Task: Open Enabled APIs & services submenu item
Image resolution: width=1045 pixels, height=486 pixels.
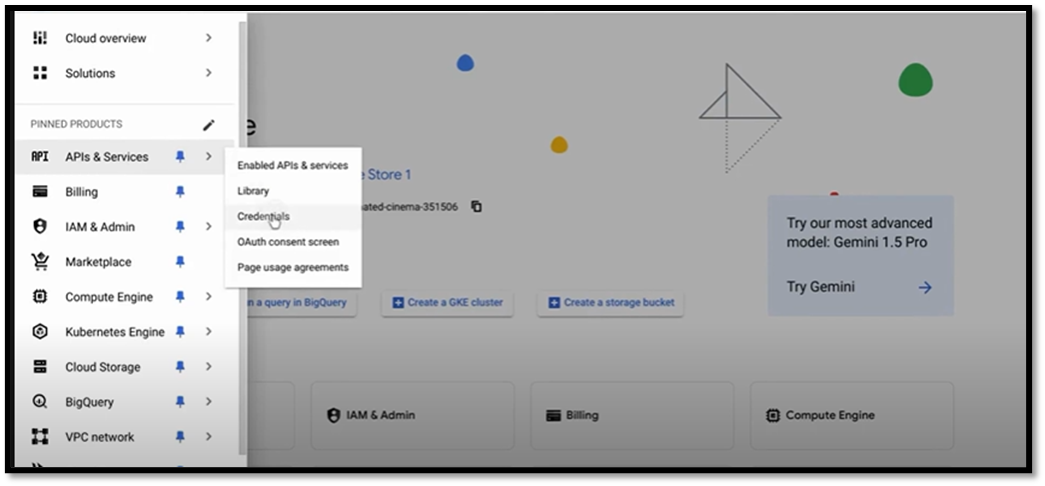Action: (x=293, y=165)
